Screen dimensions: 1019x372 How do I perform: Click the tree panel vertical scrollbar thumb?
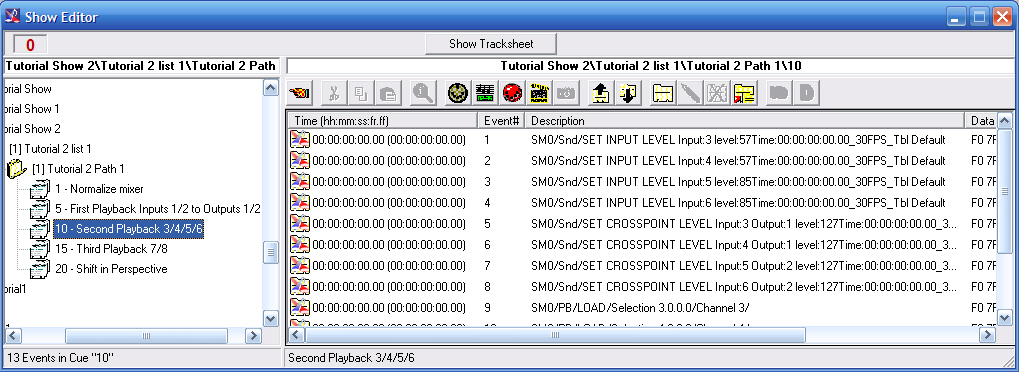(271, 252)
